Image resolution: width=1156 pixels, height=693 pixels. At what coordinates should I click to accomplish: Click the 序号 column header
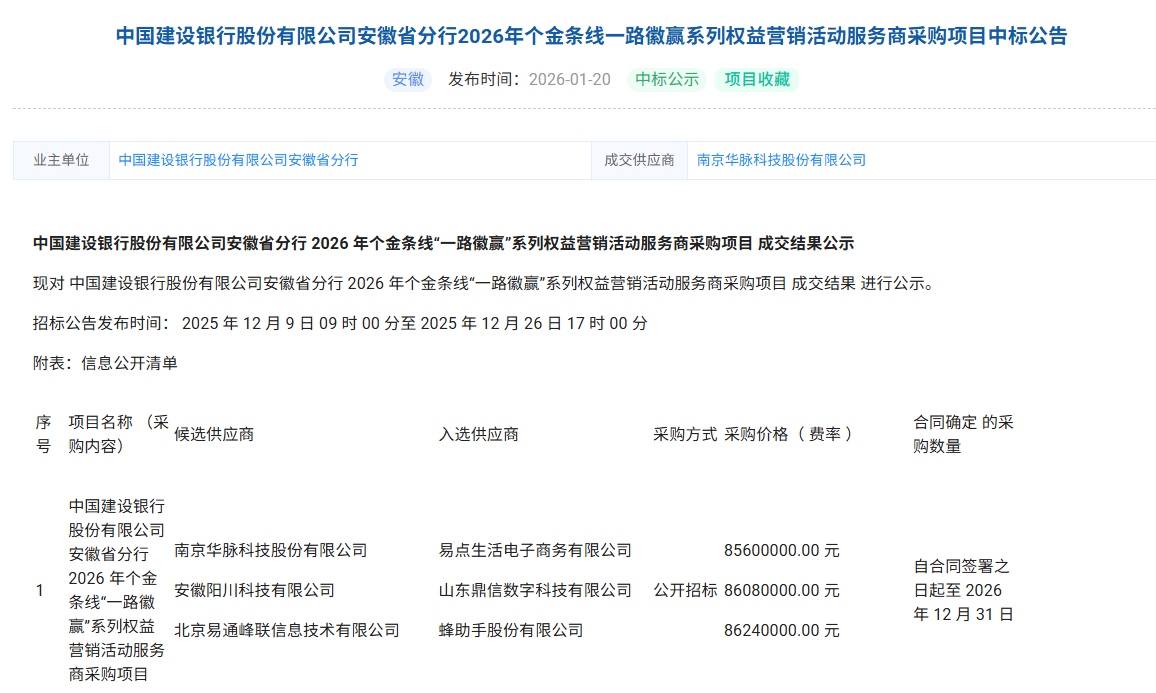tap(43, 434)
